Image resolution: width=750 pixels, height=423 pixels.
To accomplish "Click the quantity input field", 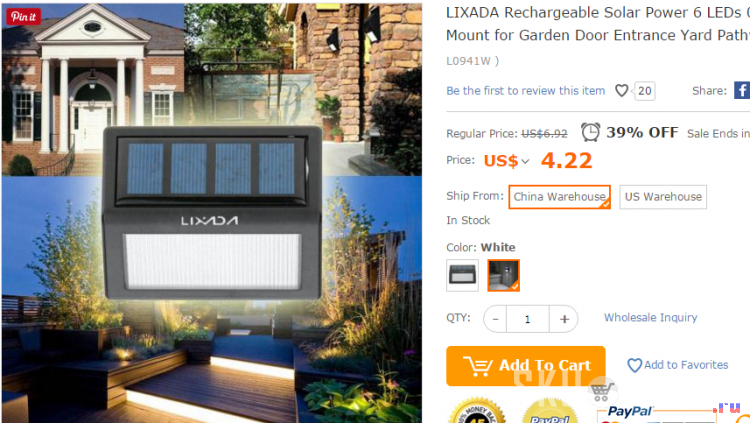I will point(528,319).
